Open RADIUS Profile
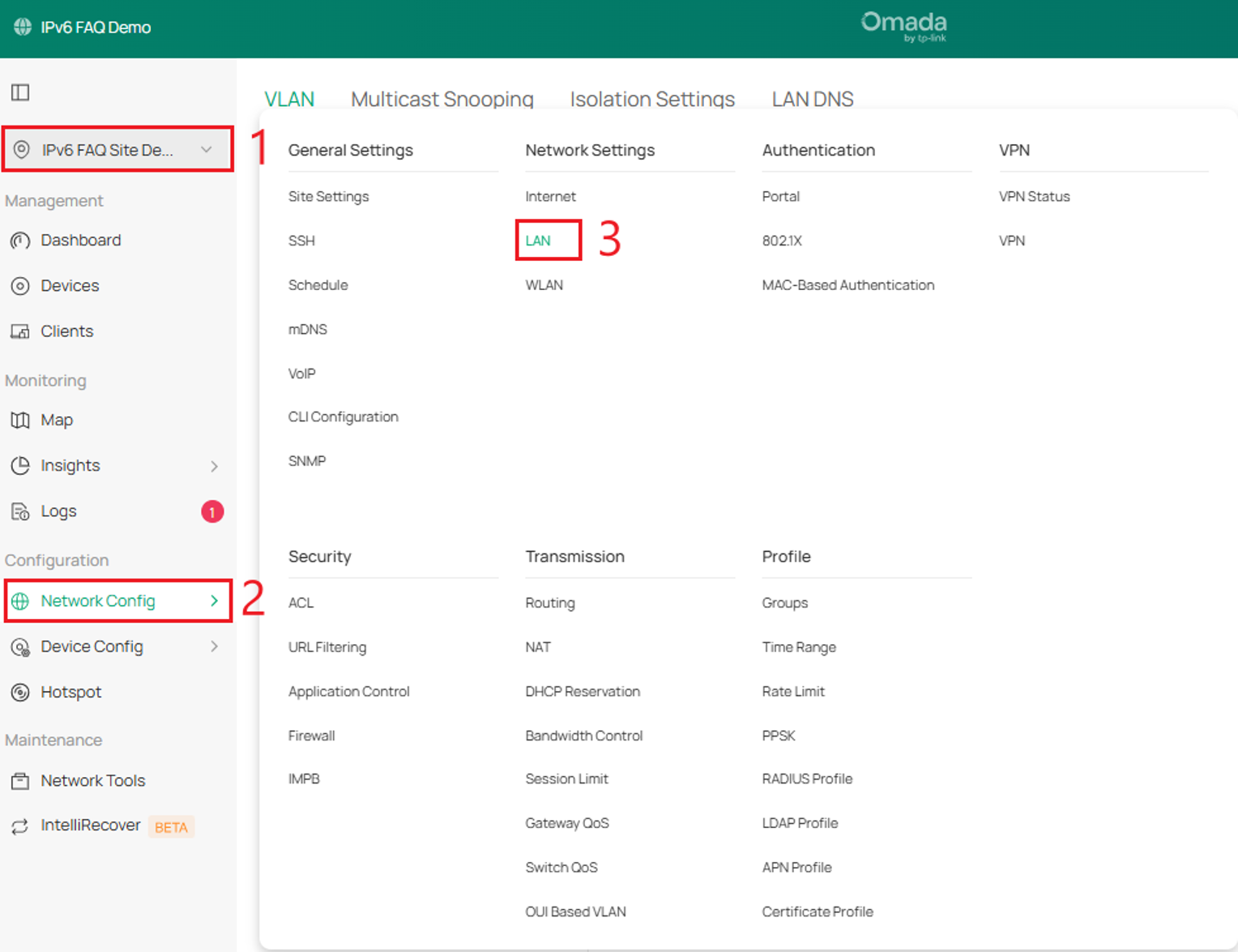The image size is (1238, 952). tap(807, 779)
